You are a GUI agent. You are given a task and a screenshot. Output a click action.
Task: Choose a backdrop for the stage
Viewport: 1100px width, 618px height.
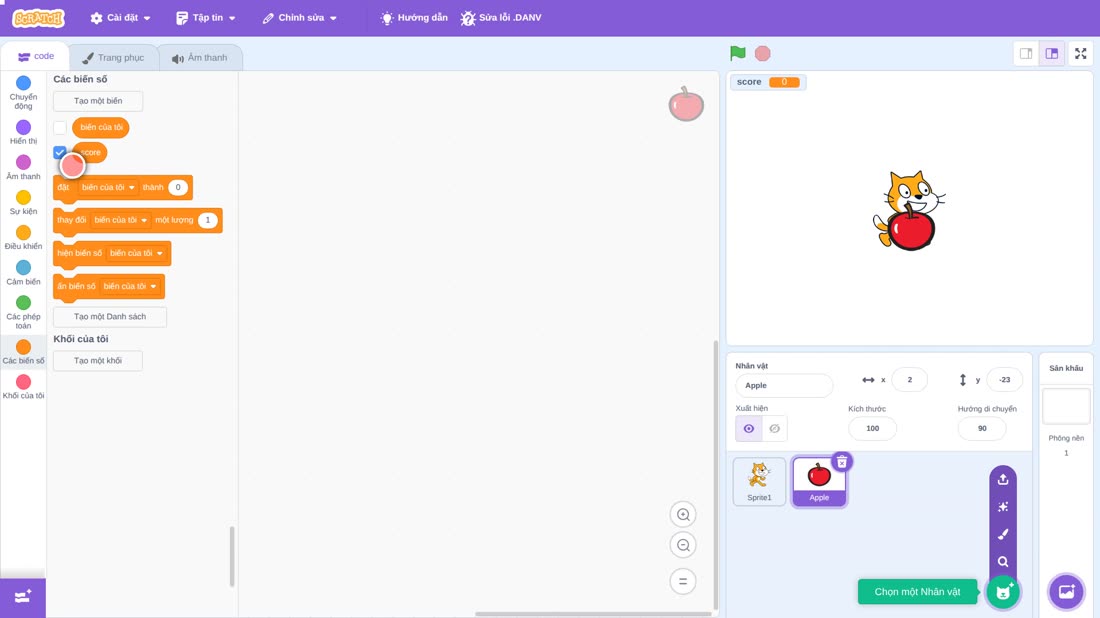pos(1066,592)
